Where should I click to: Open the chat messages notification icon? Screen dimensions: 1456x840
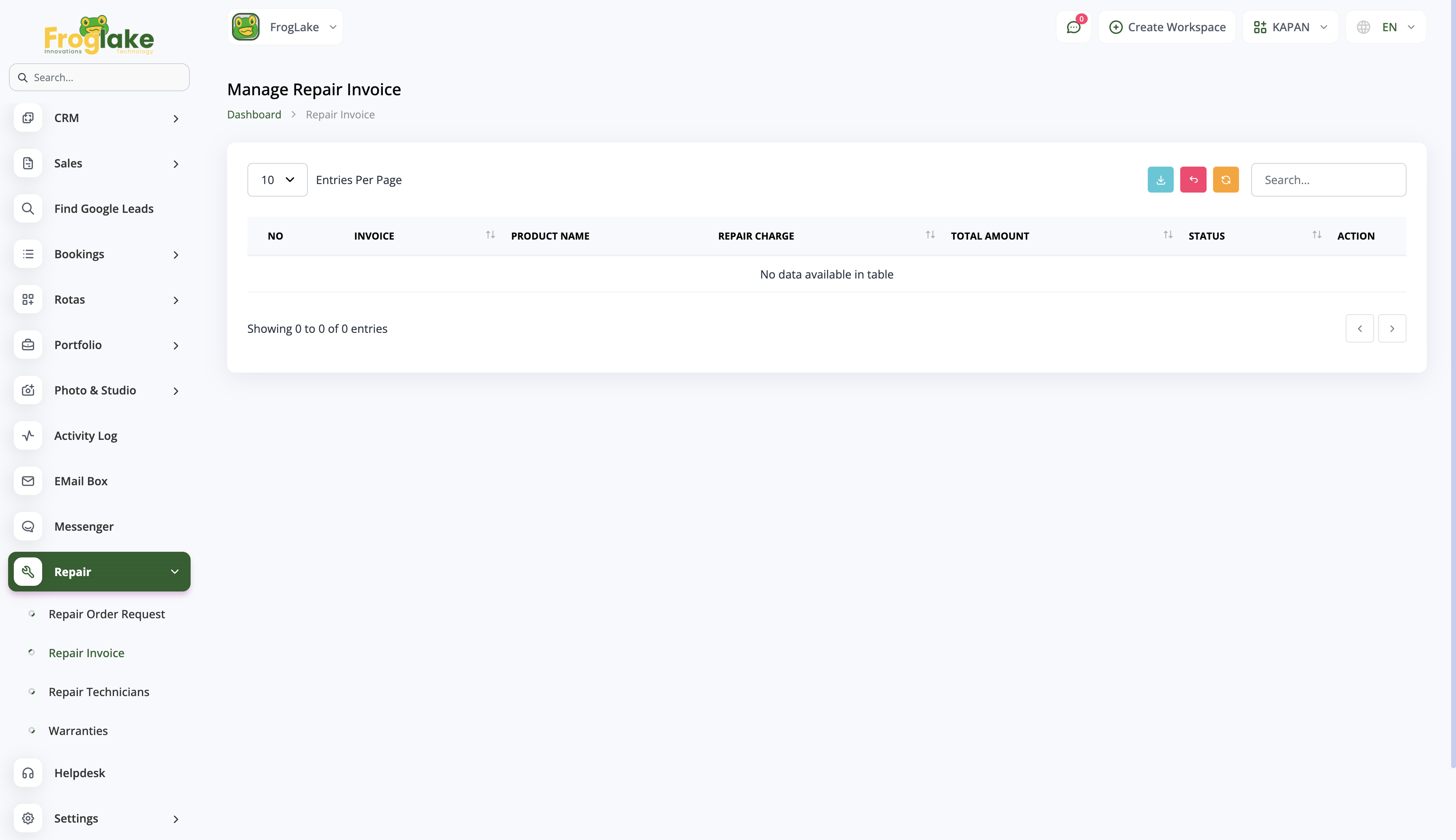pos(1074,27)
